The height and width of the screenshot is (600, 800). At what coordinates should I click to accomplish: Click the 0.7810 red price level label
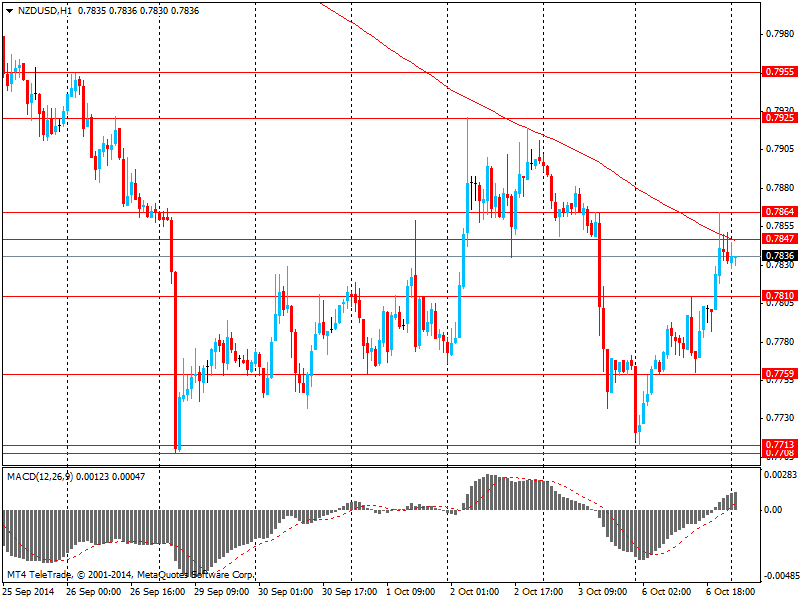[x=780, y=296]
